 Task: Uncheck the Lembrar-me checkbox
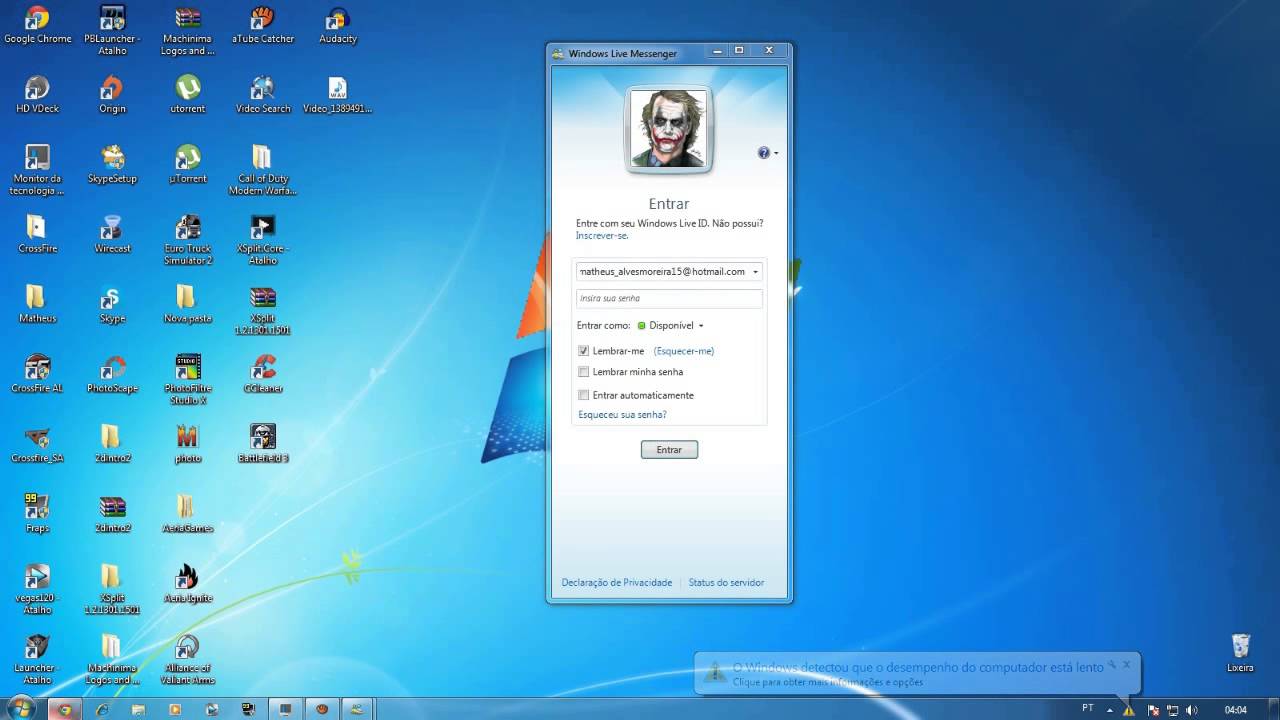coord(584,351)
